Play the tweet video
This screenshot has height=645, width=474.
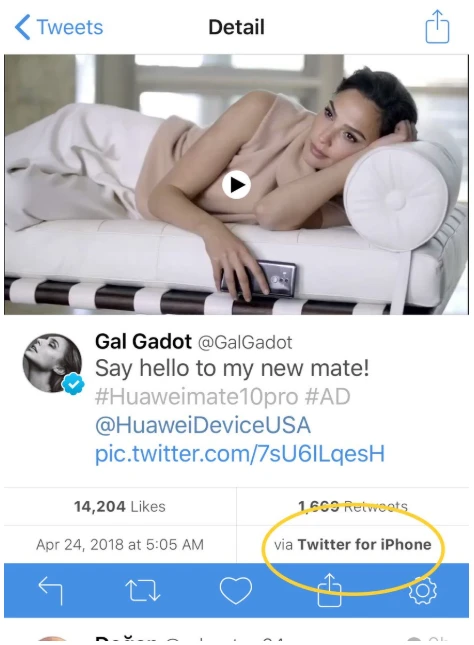click(236, 185)
